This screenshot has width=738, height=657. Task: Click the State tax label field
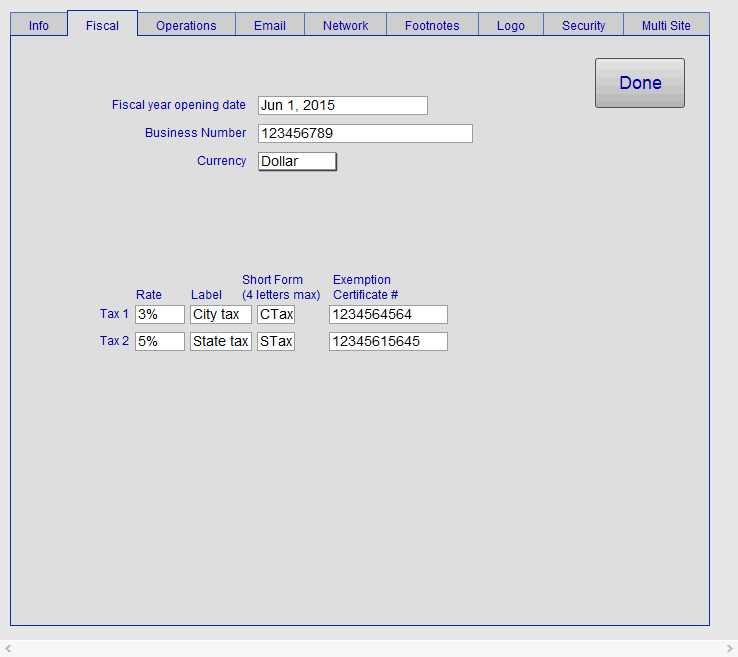click(221, 341)
